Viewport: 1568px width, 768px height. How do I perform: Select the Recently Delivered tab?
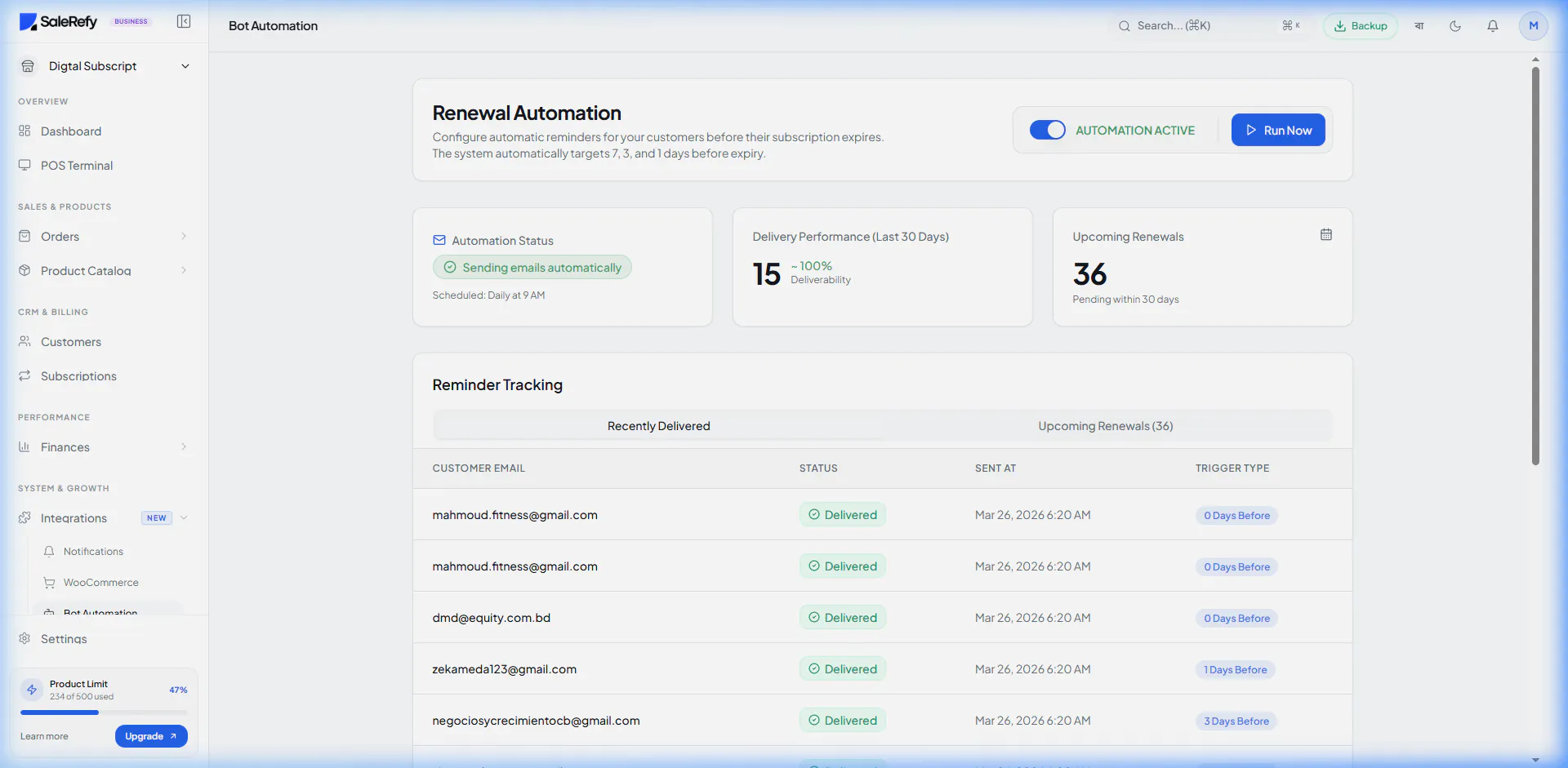pyautogui.click(x=659, y=426)
